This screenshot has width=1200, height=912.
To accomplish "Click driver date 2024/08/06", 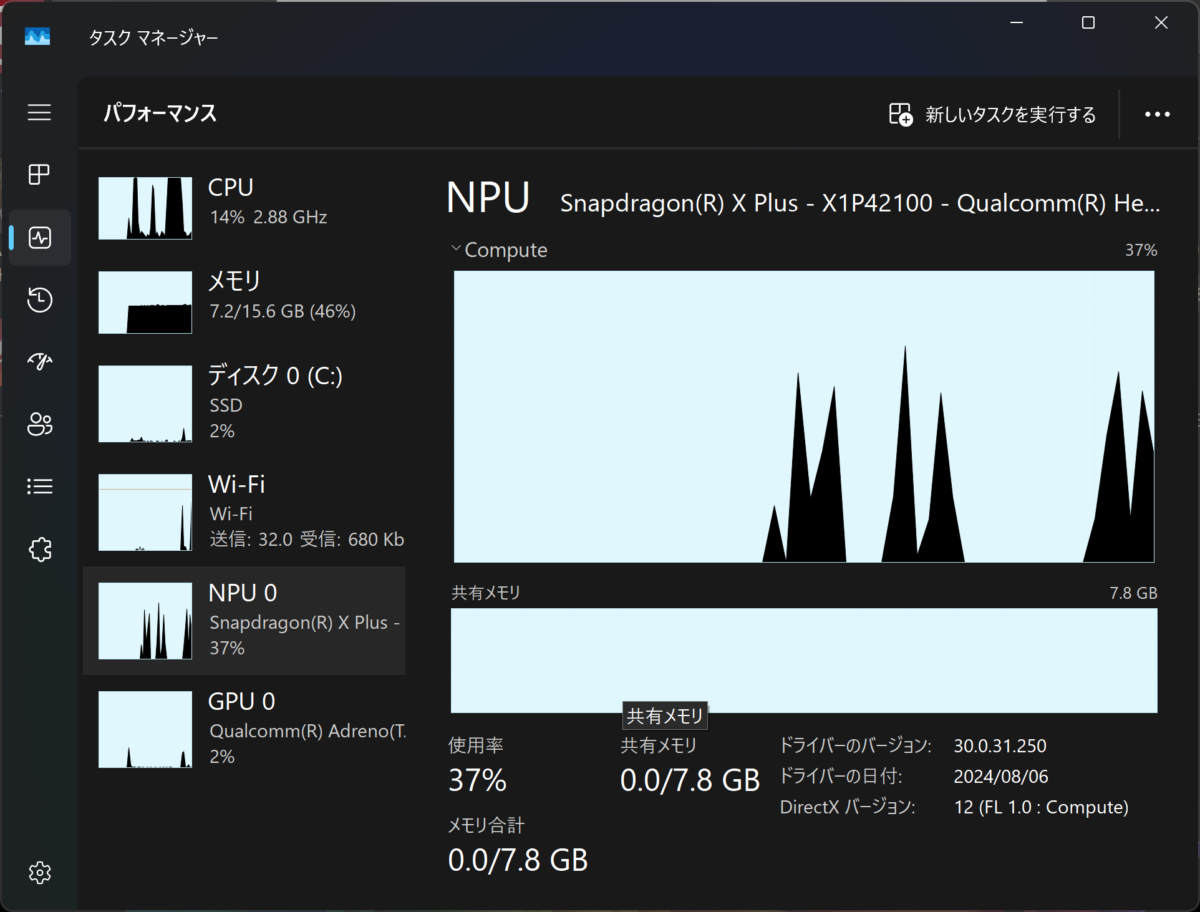I will click(x=1001, y=777).
